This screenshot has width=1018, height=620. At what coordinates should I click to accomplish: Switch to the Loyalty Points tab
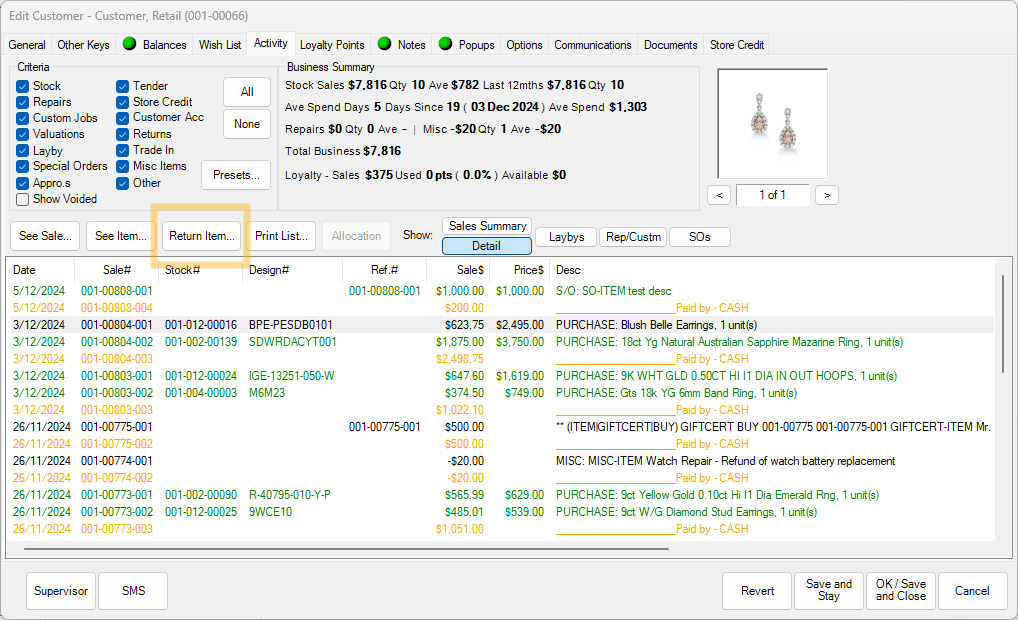point(332,45)
